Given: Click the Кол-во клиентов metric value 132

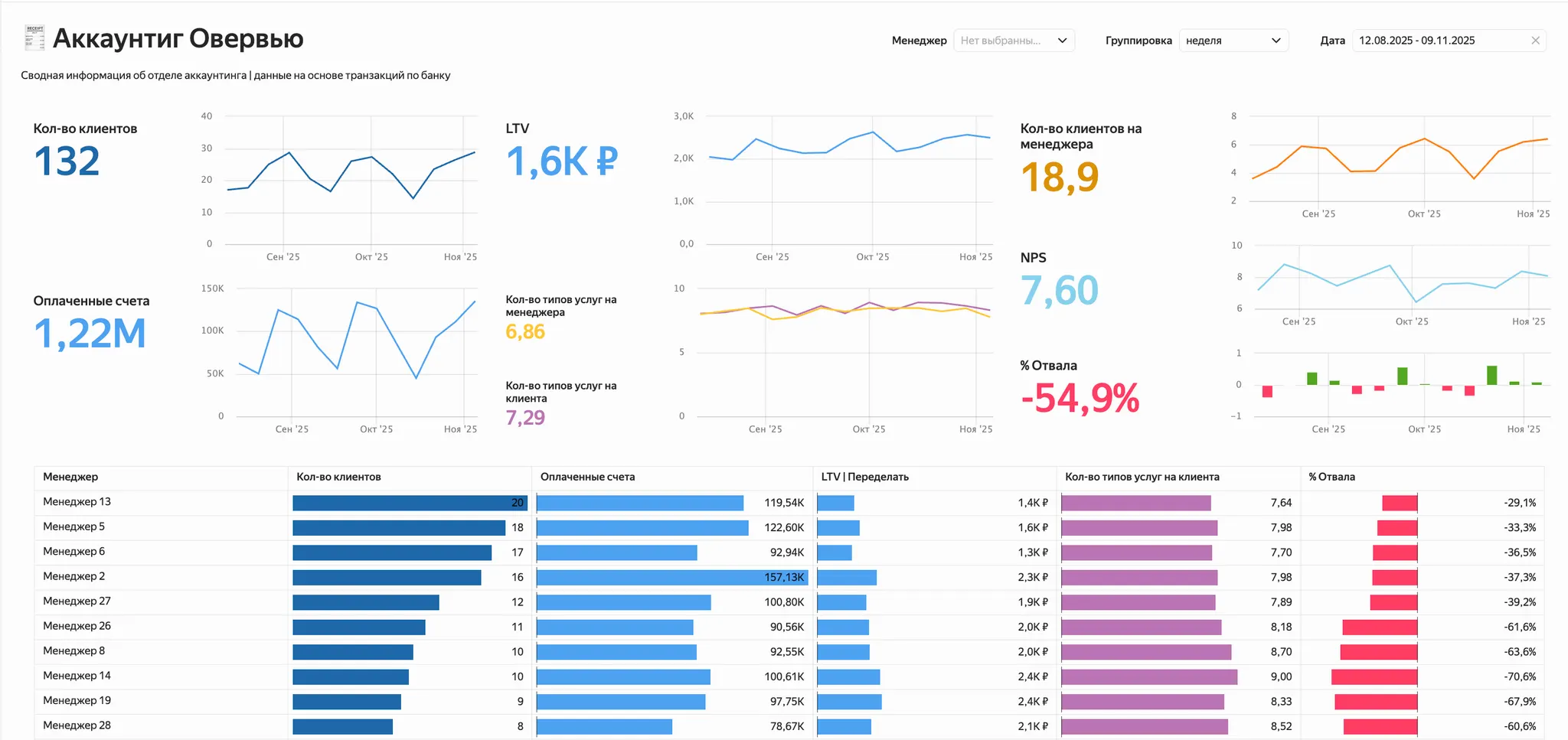Looking at the screenshot, I should click(x=66, y=161).
